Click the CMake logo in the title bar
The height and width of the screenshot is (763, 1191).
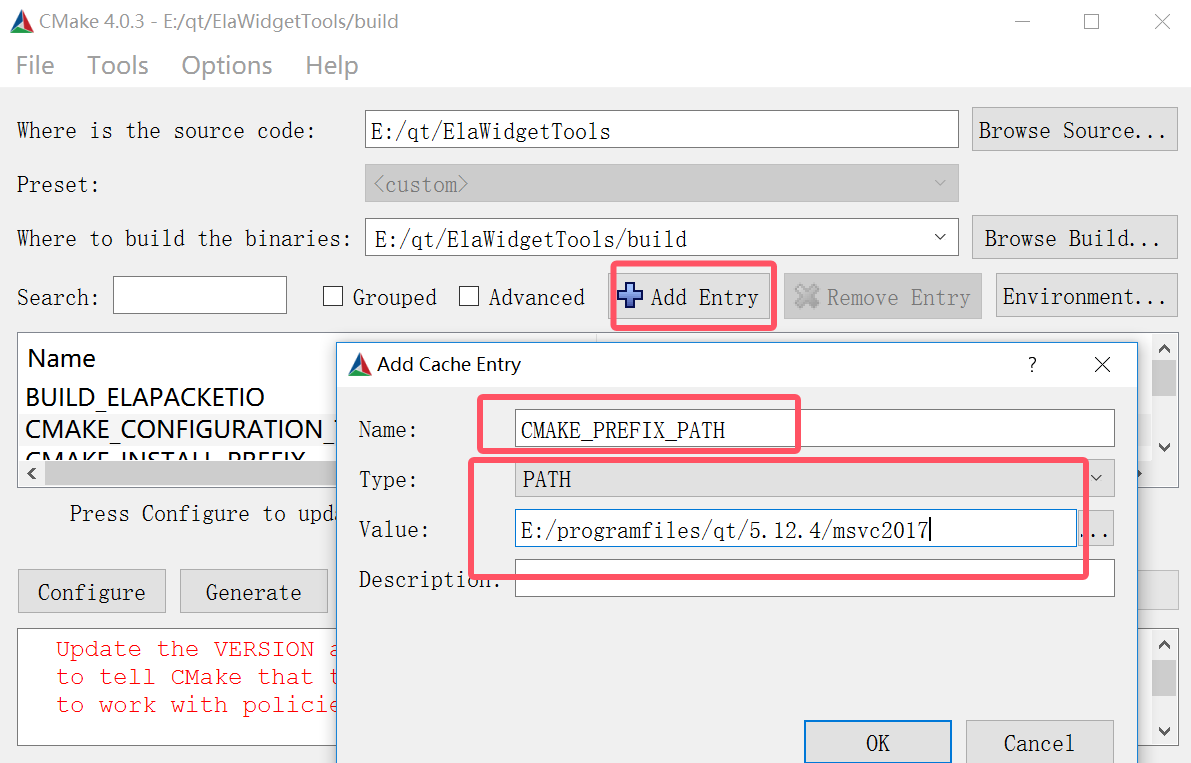point(22,21)
